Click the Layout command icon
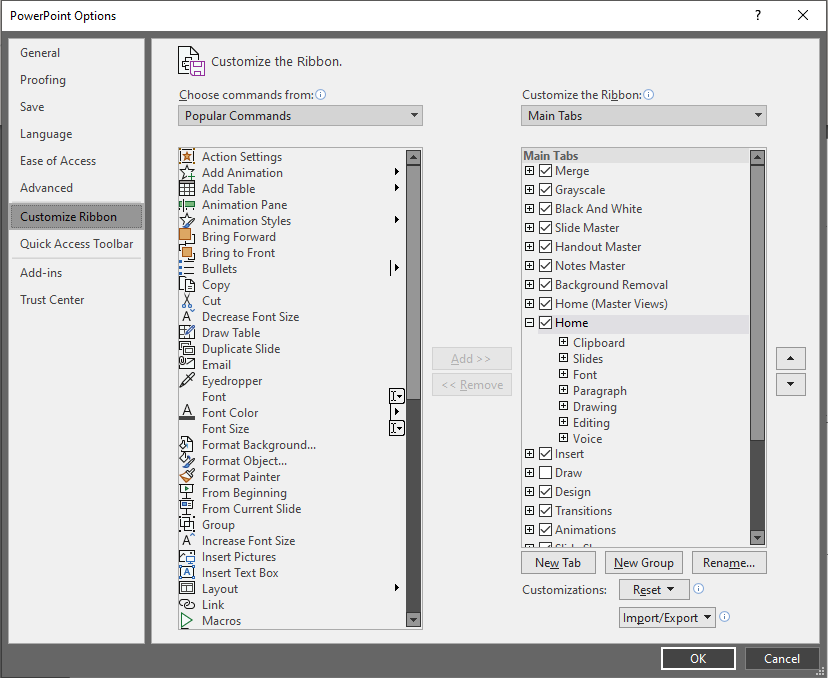The width and height of the screenshot is (828, 678). tap(187, 588)
